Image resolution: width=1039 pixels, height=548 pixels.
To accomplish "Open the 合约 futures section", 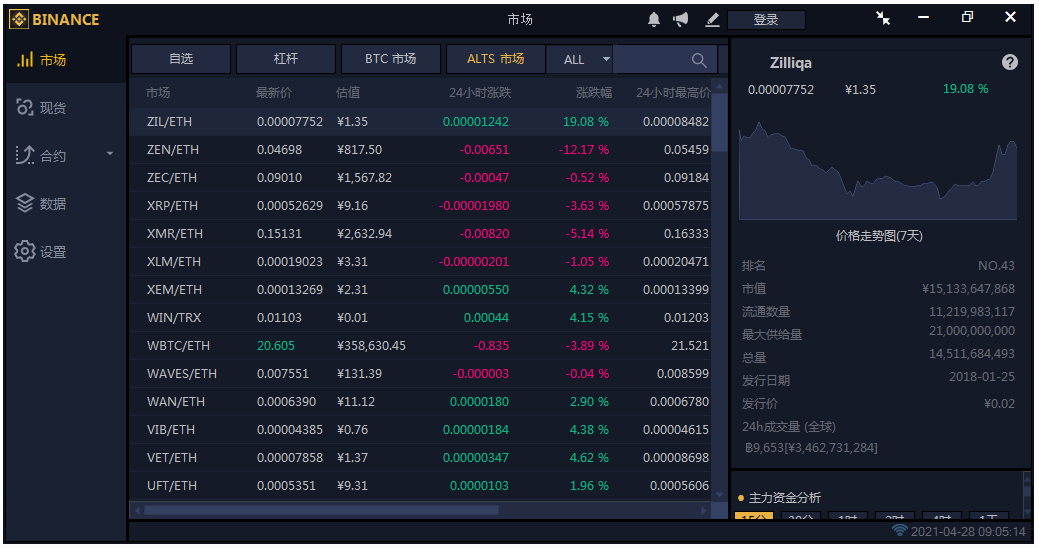I will (65, 156).
